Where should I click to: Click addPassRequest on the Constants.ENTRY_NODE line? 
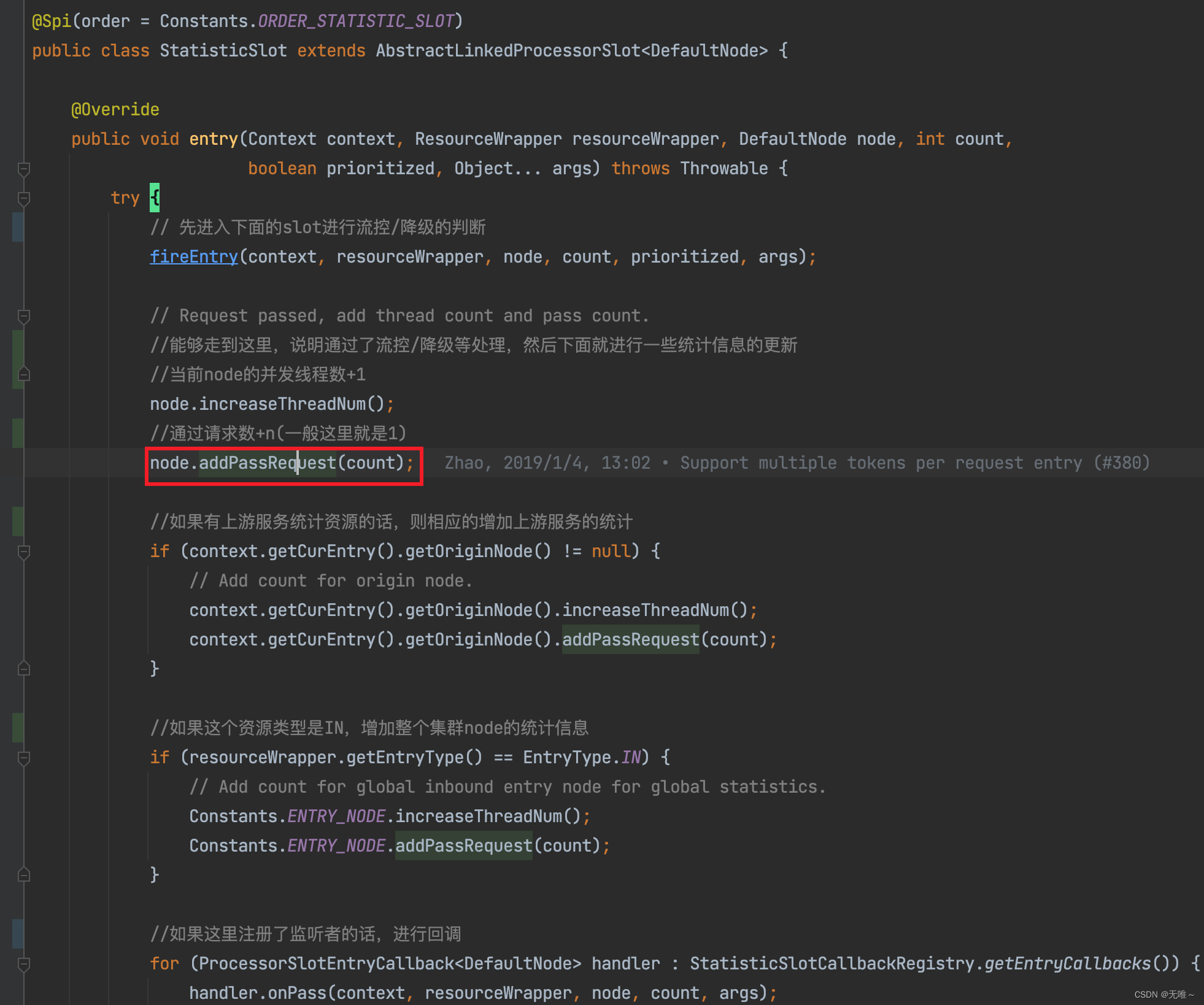click(464, 845)
